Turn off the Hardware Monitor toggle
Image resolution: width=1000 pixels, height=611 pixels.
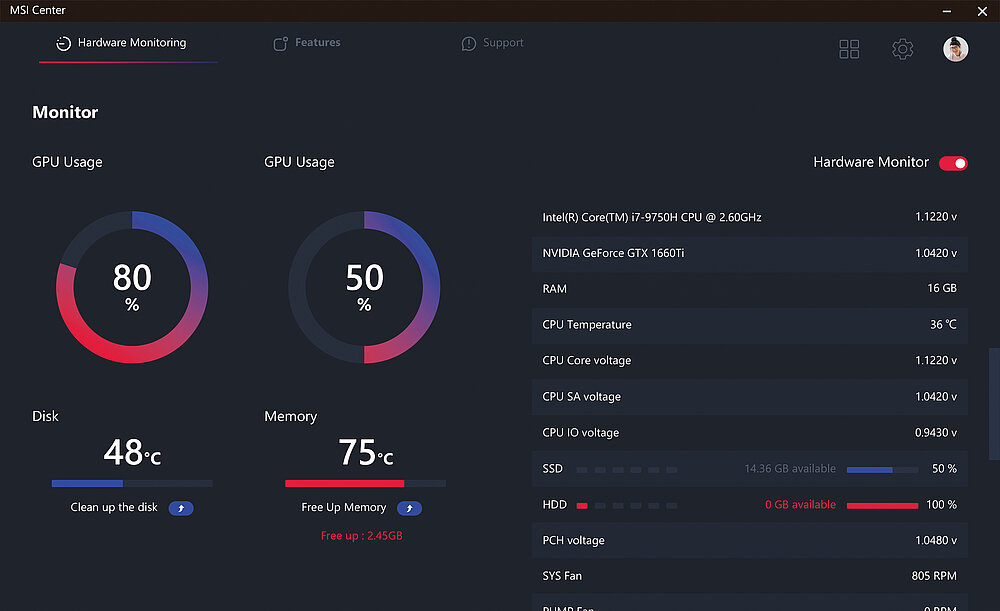point(953,163)
